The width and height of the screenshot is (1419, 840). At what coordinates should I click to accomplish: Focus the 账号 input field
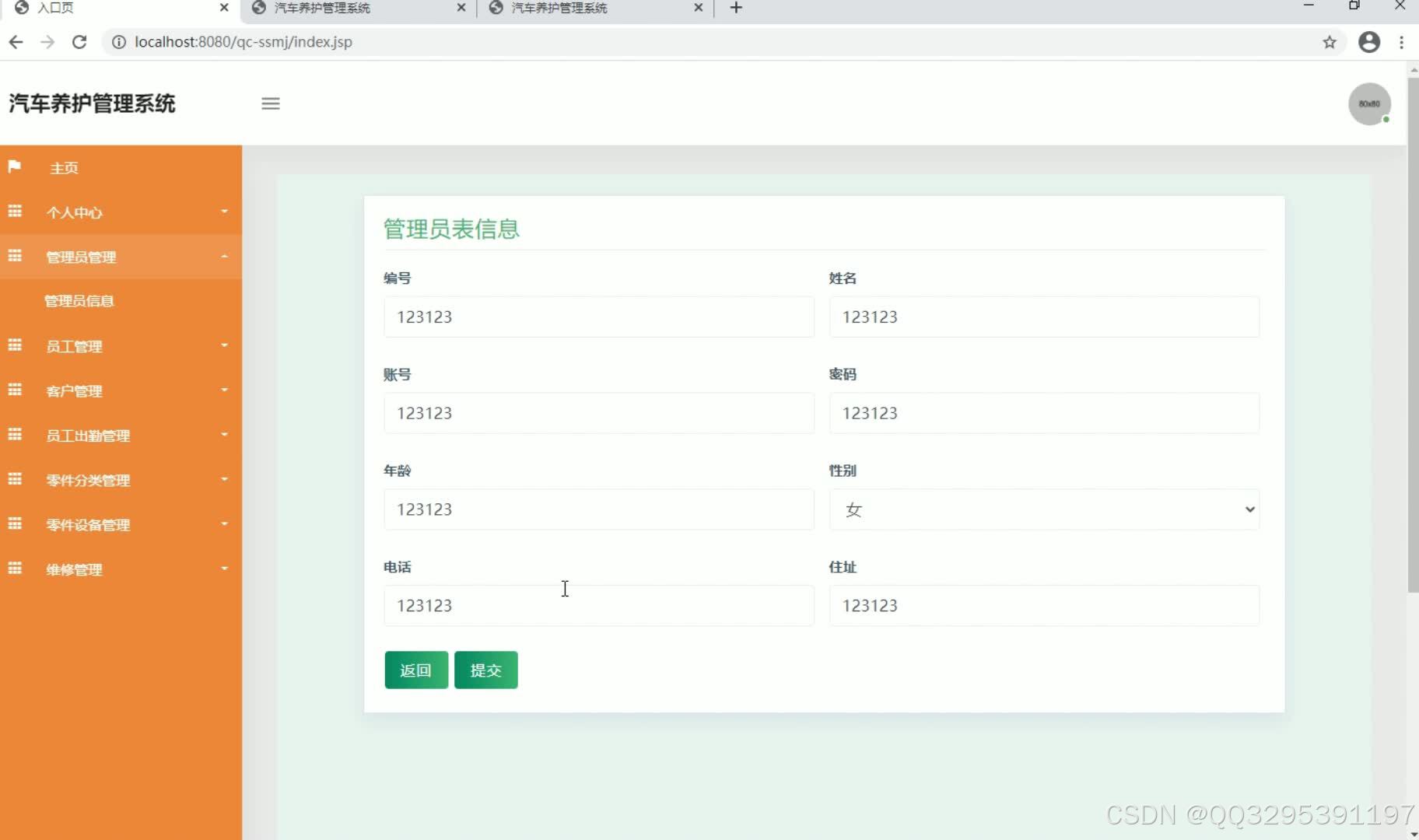tap(599, 413)
